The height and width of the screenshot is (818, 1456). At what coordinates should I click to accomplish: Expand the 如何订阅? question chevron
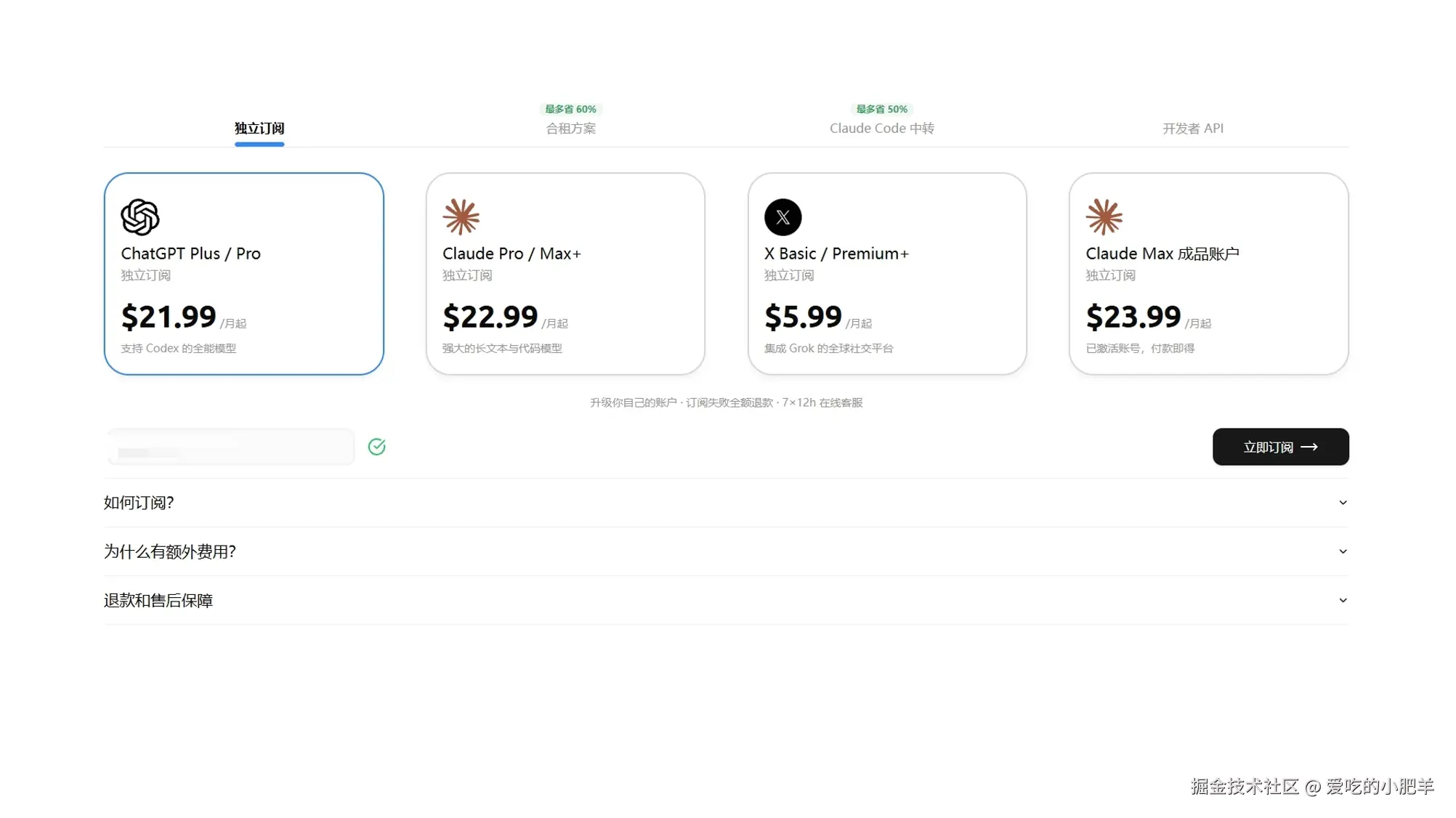pyautogui.click(x=1343, y=503)
